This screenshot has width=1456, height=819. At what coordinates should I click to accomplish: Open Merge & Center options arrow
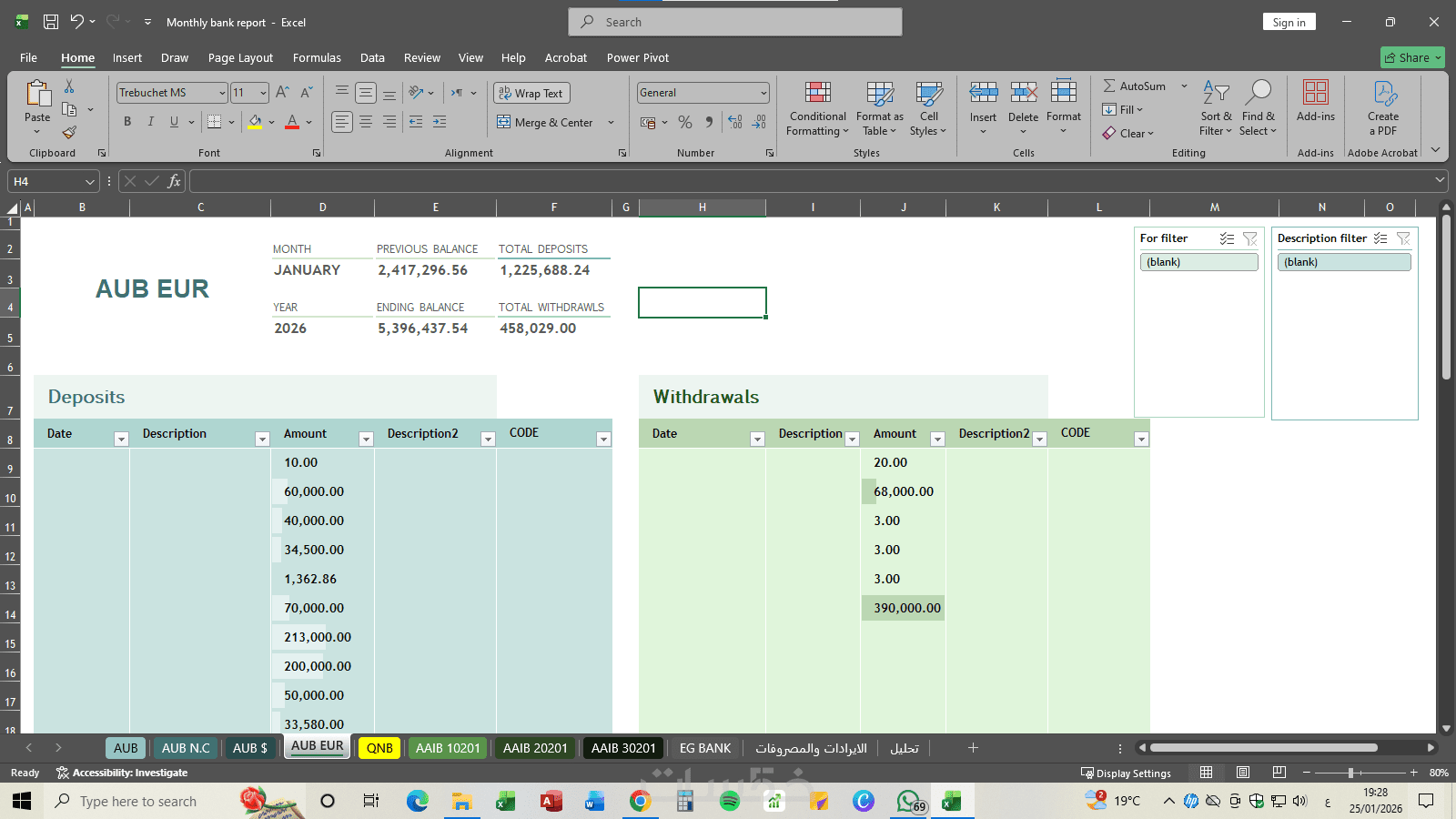(x=611, y=122)
